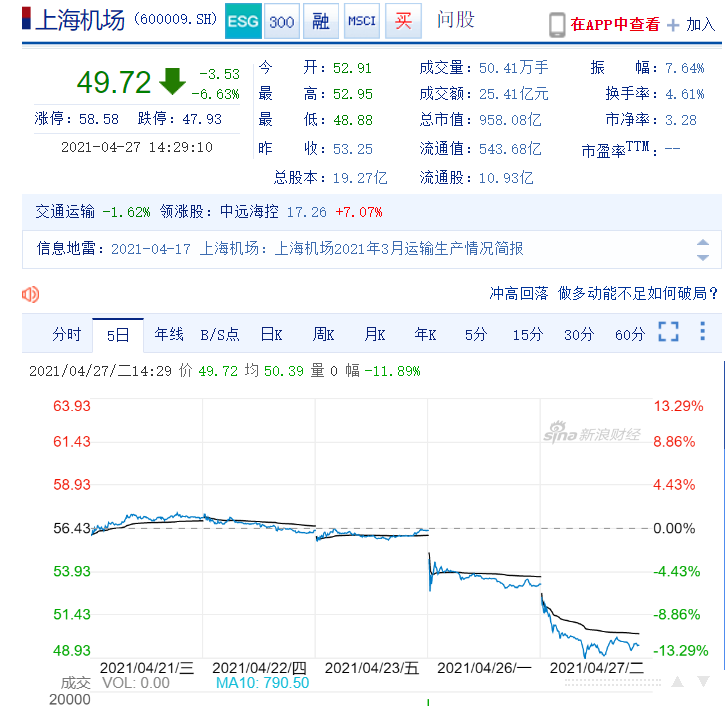Viewport: 725px width, 706px height.
Task: Select the 15分 minute chart tab
Action: point(528,334)
